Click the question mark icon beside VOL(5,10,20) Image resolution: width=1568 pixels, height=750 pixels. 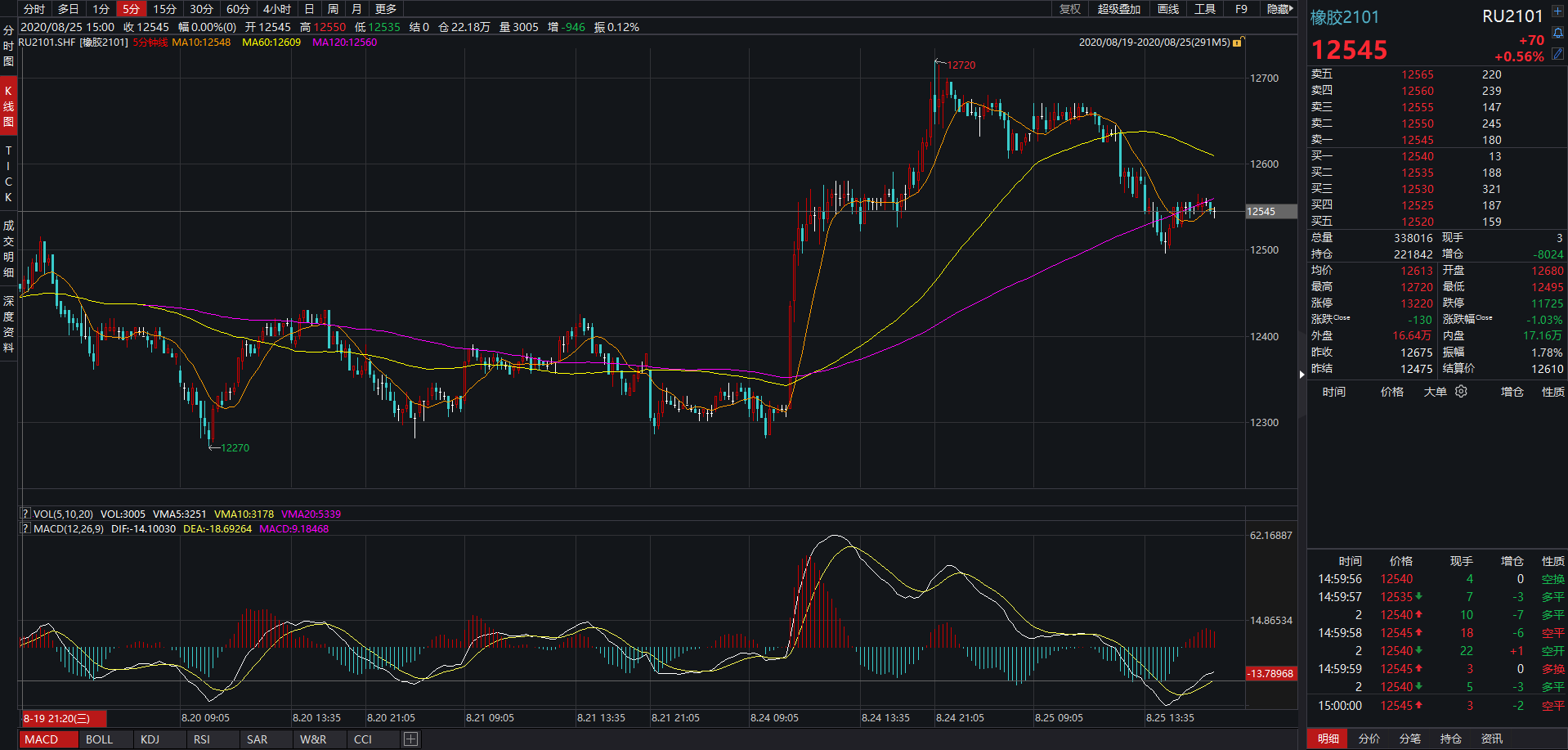click(x=25, y=514)
